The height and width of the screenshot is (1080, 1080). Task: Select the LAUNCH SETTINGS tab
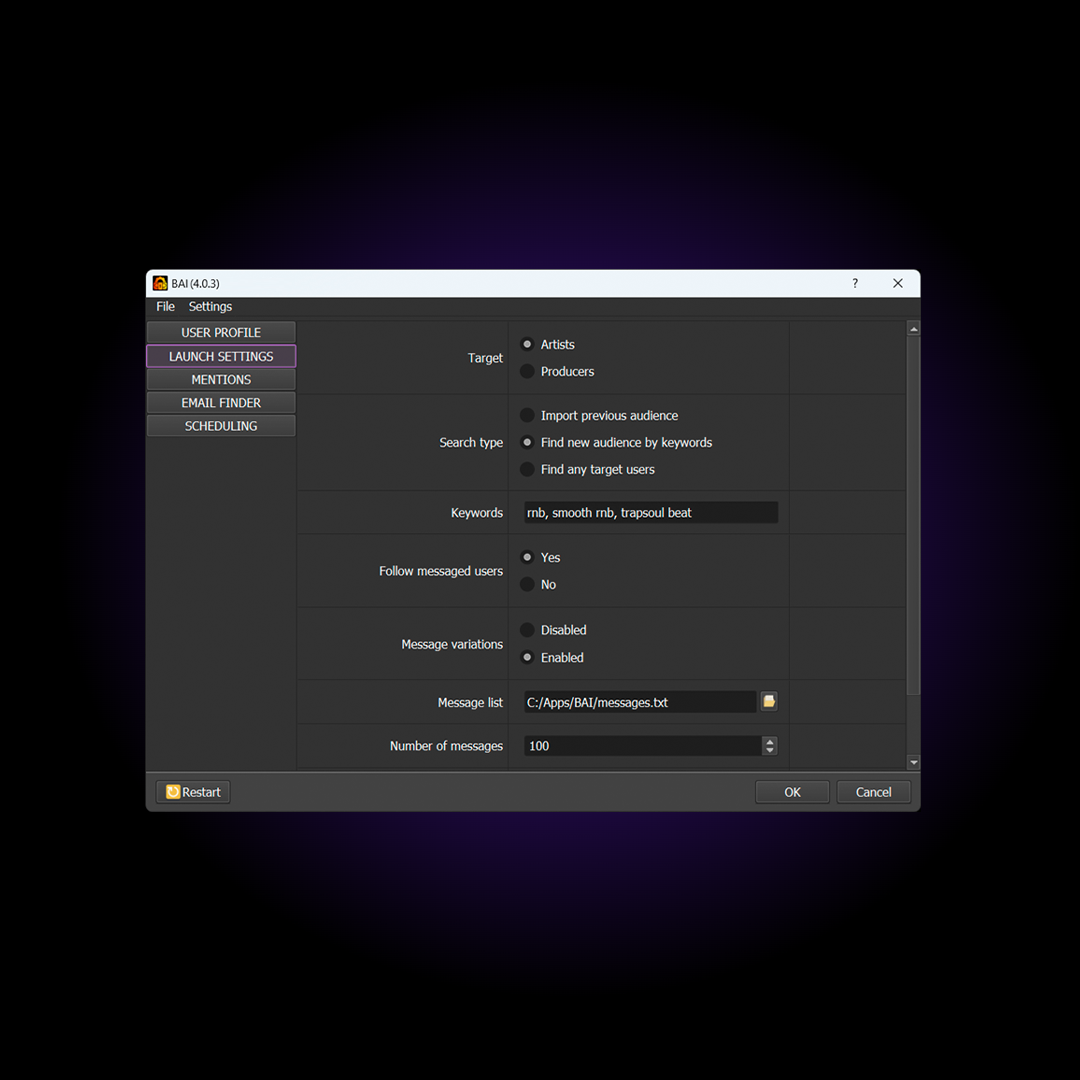(x=221, y=356)
